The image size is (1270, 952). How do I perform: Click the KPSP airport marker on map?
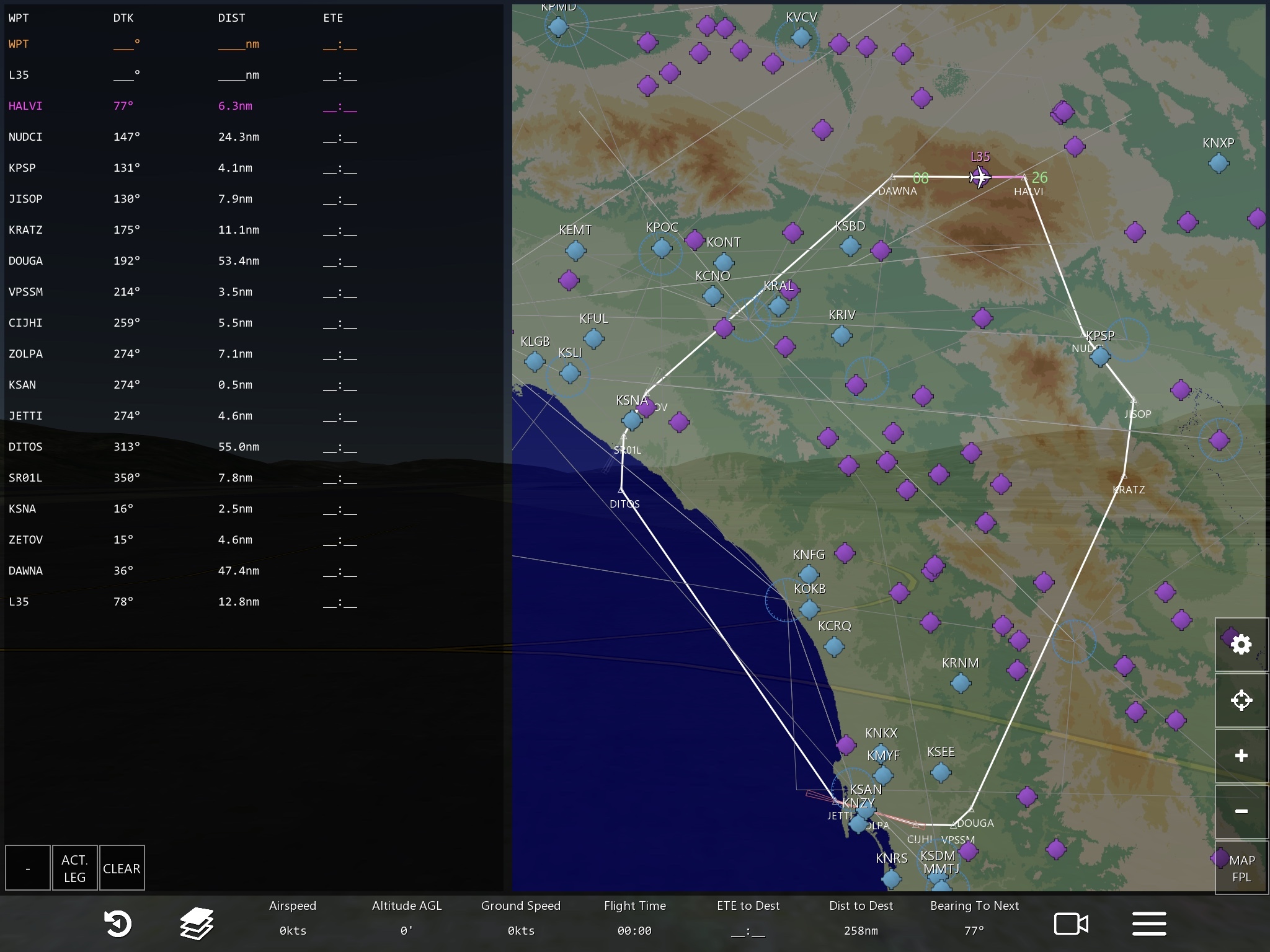tap(1100, 356)
